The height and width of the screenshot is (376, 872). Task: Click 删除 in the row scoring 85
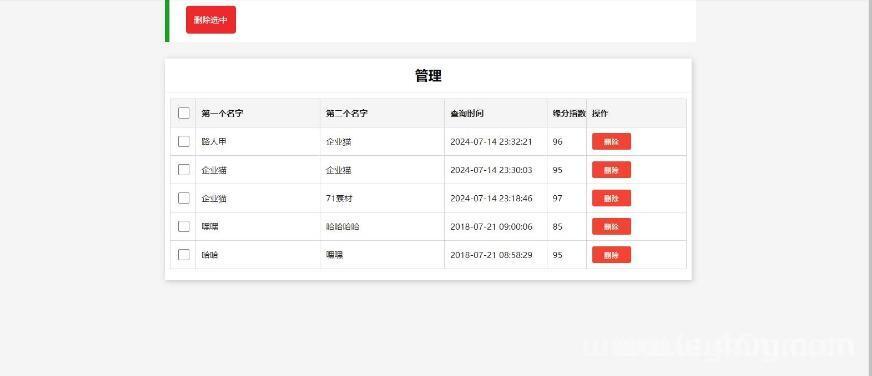click(611, 226)
